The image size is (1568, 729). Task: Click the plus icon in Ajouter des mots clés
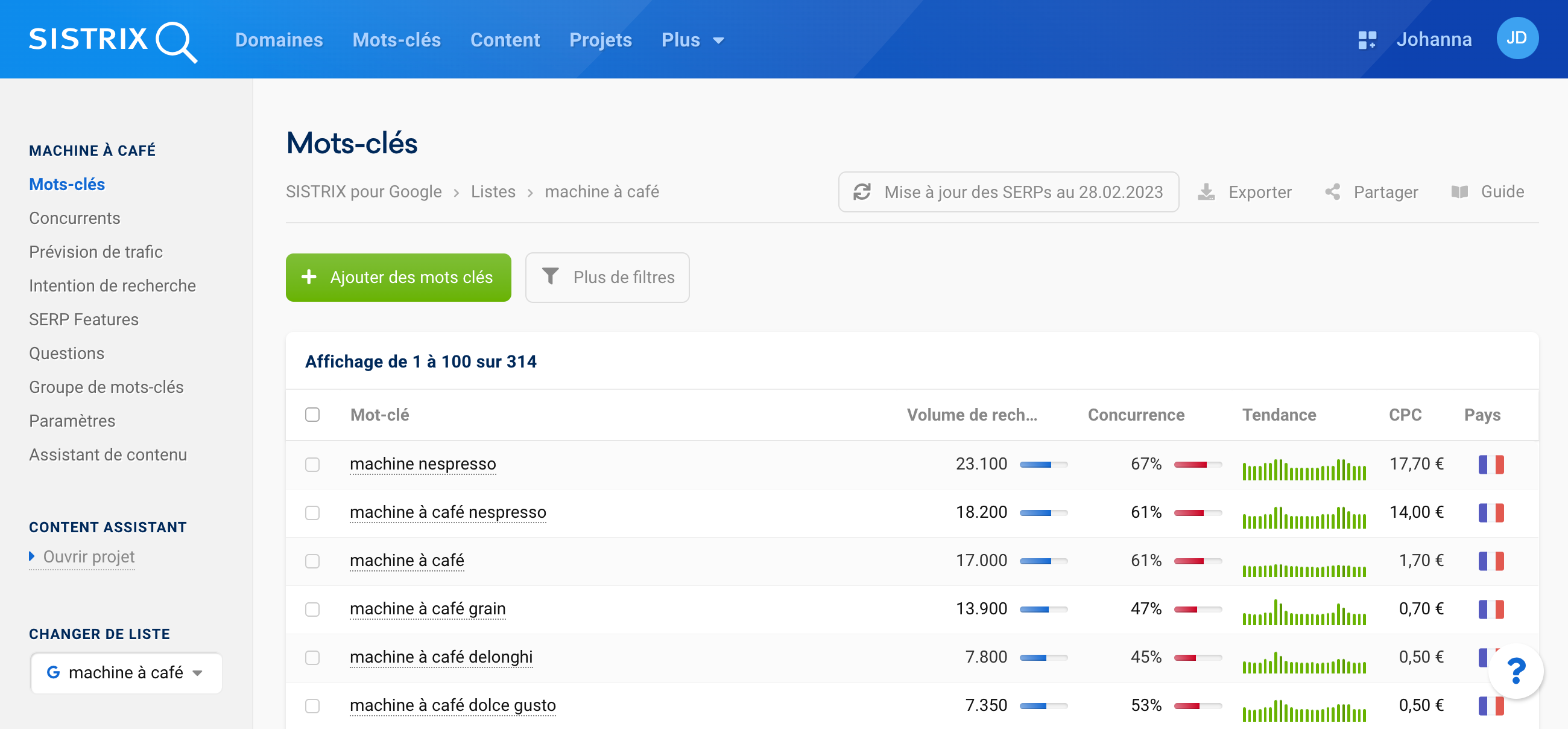pyautogui.click(x=309, y=277)
